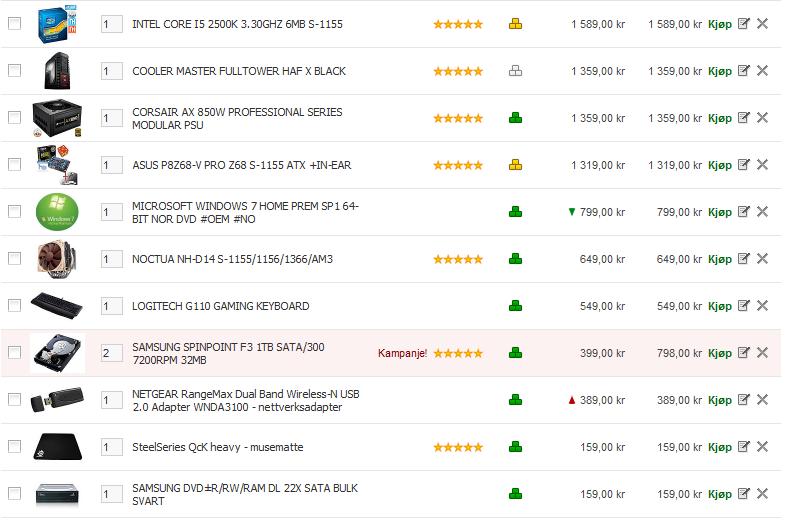The height and width of the screenshot is (520, 785).
Task: Open the Intel Core i5 2500K product thumbnail
Action: click(57, 24)
